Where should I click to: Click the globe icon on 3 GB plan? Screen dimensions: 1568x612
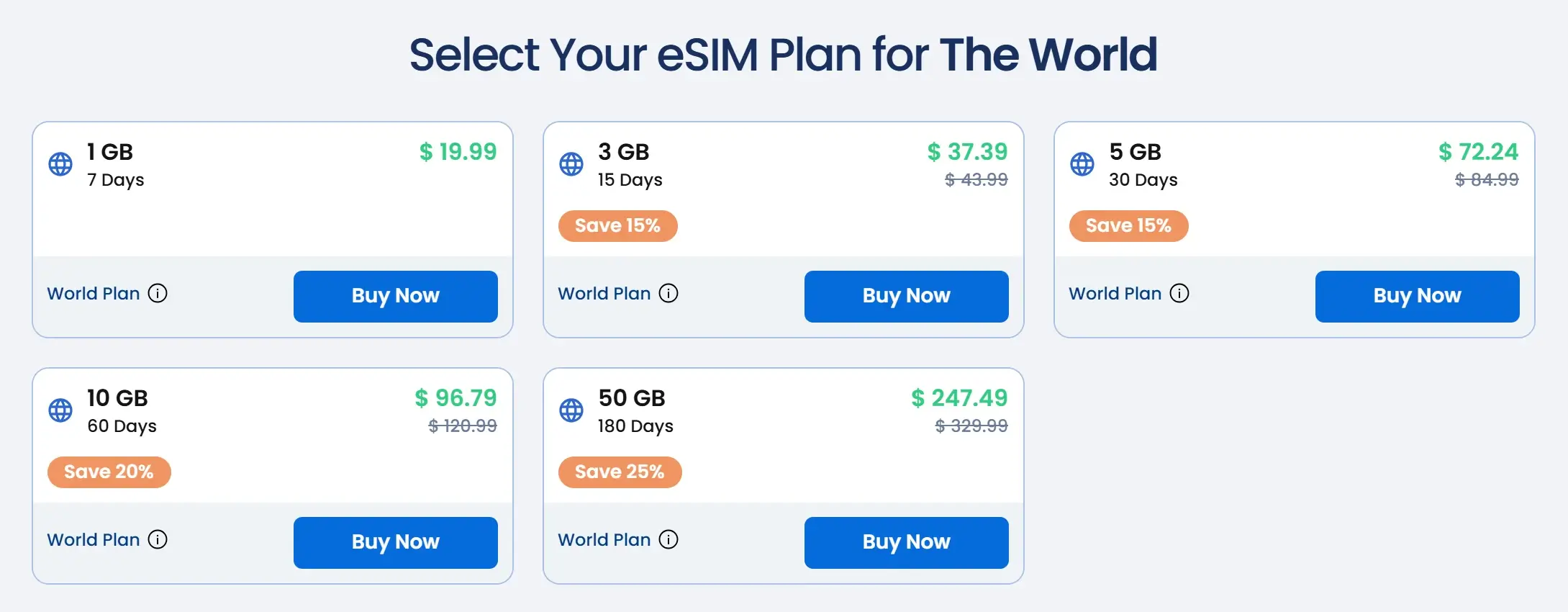click(571, 164)
